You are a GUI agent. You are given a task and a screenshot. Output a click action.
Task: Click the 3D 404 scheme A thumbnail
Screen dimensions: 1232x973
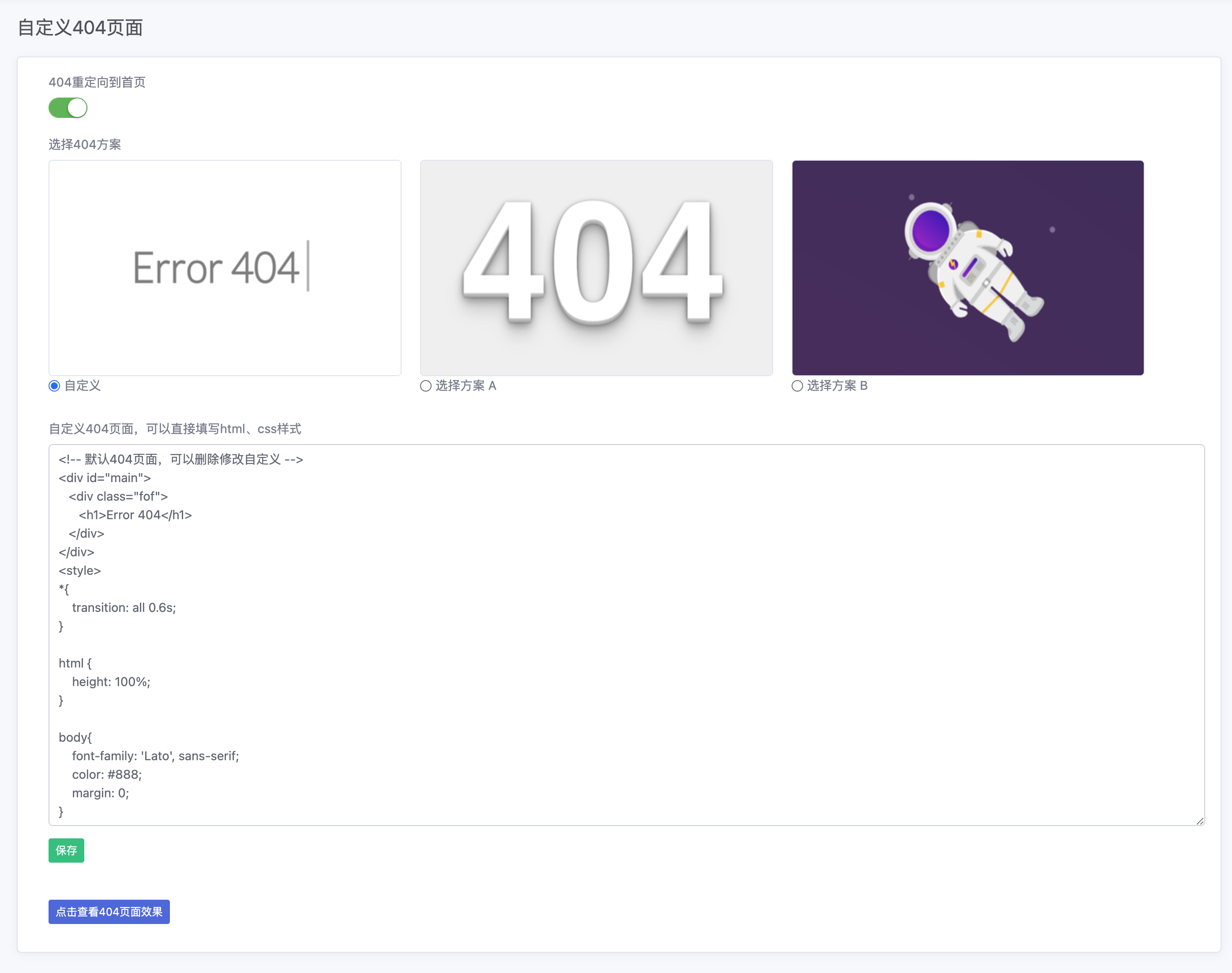pyautogui.click(x=596, y=268)
